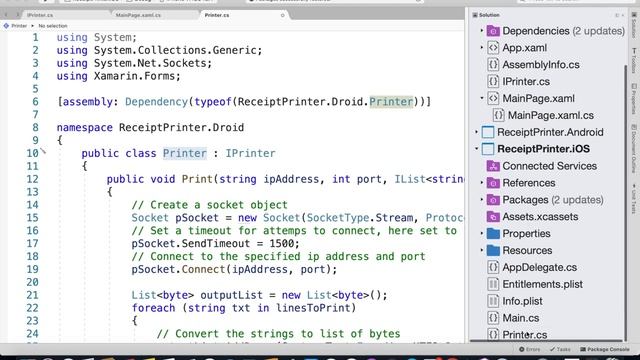The height and width of the screenshot is (360, 640).
Task: Click the AssemblyInfo.cs file icon
Action: click(493, 64)
